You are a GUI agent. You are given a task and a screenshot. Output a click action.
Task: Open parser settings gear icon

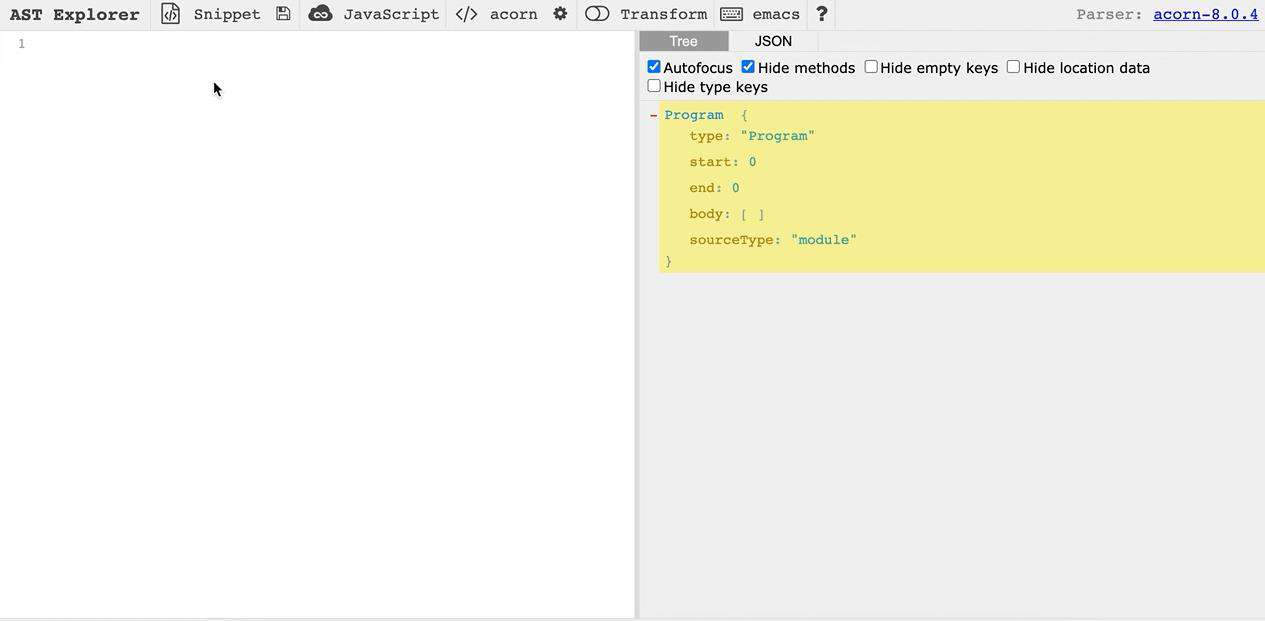[x=560, y=14]
